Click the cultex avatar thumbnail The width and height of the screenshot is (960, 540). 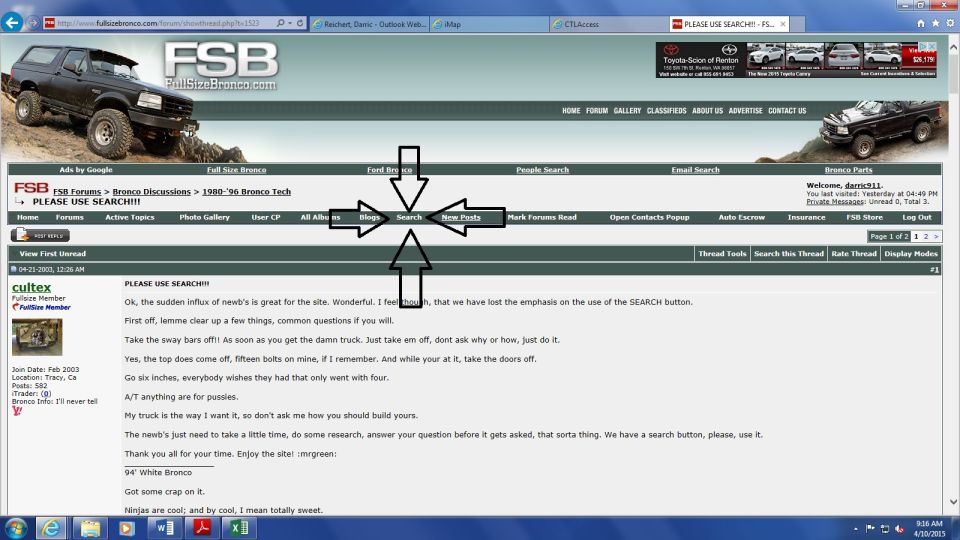pos(37,337)
